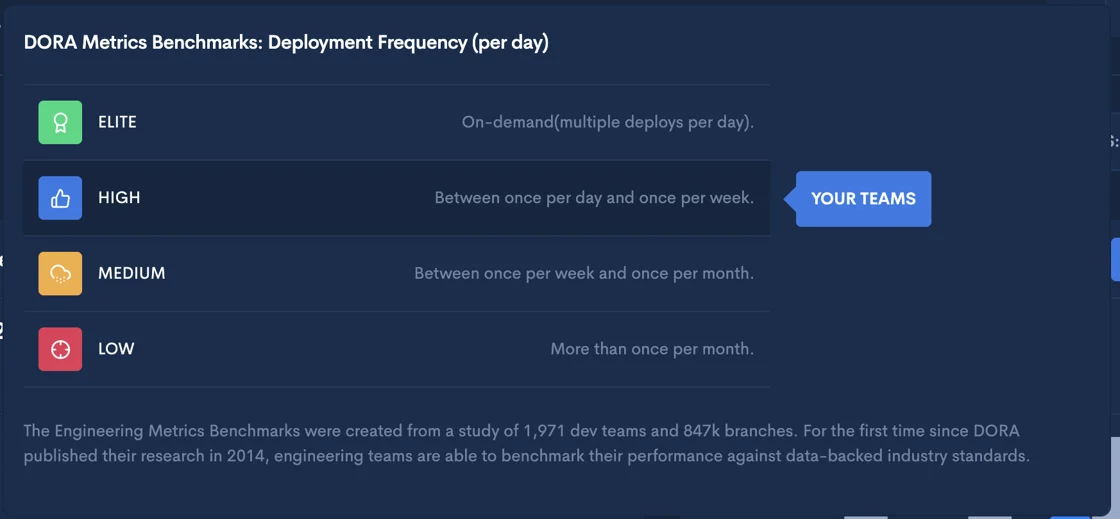Click the On-demand multiple deploys per day description
Viewport: 1120px width, 519px height.
[x=608, y=122]
